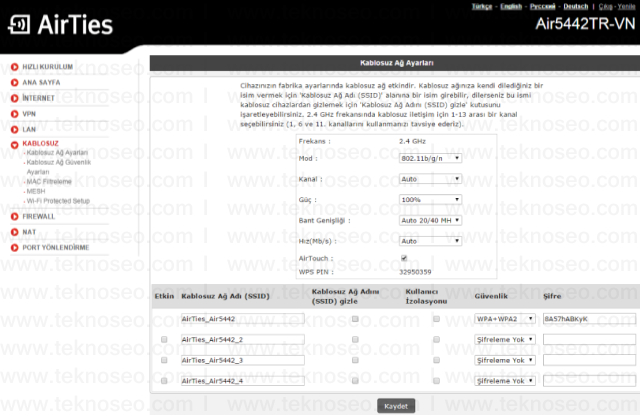The width and height of the screenshot is (640, 418).
Task: Enable the AirTies_Air5442_2 network checkbox
Action: tap(164, 339)
